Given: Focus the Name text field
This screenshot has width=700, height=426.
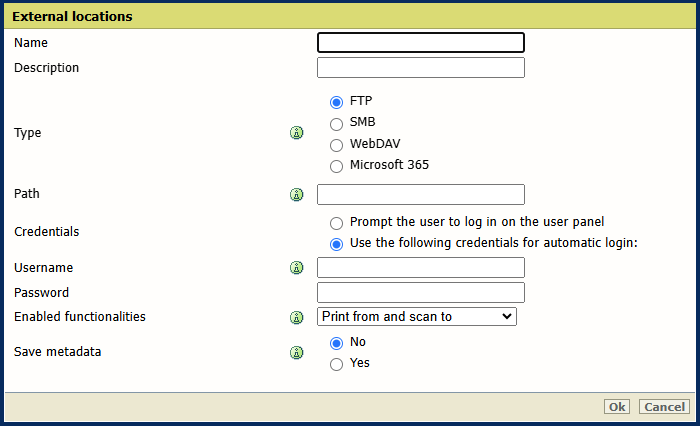Looking at the screenshot, I should 420,43.
